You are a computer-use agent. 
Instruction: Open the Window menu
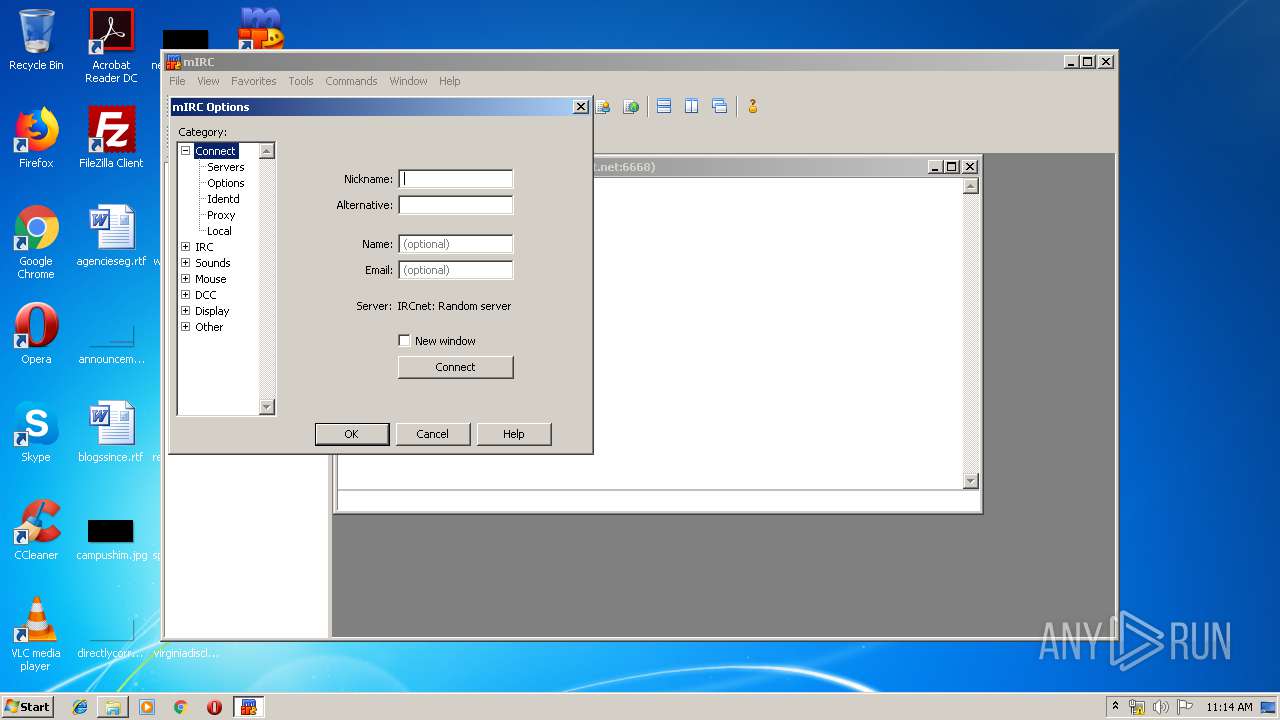point(408,81)
